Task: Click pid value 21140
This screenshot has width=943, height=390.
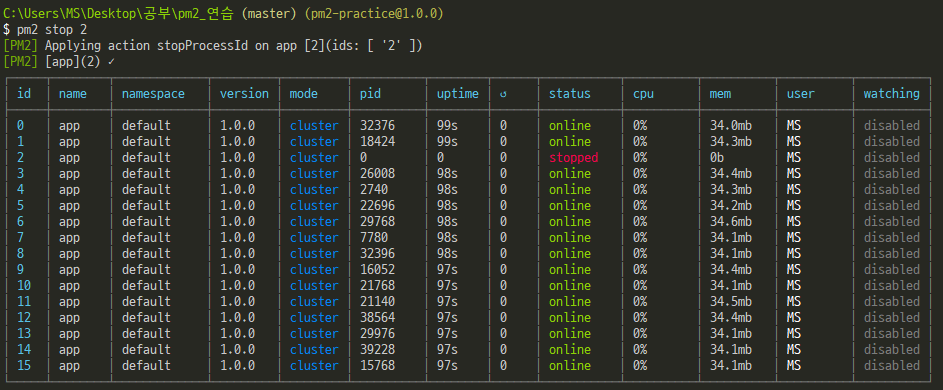Action: (378, 302)
